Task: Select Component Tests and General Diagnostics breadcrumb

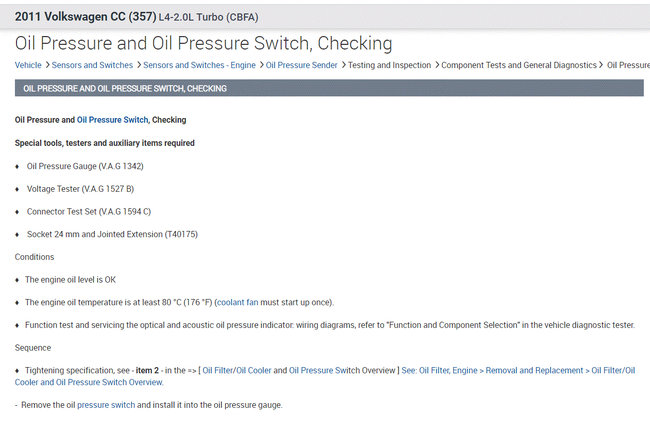Action: tap(520, 64)
